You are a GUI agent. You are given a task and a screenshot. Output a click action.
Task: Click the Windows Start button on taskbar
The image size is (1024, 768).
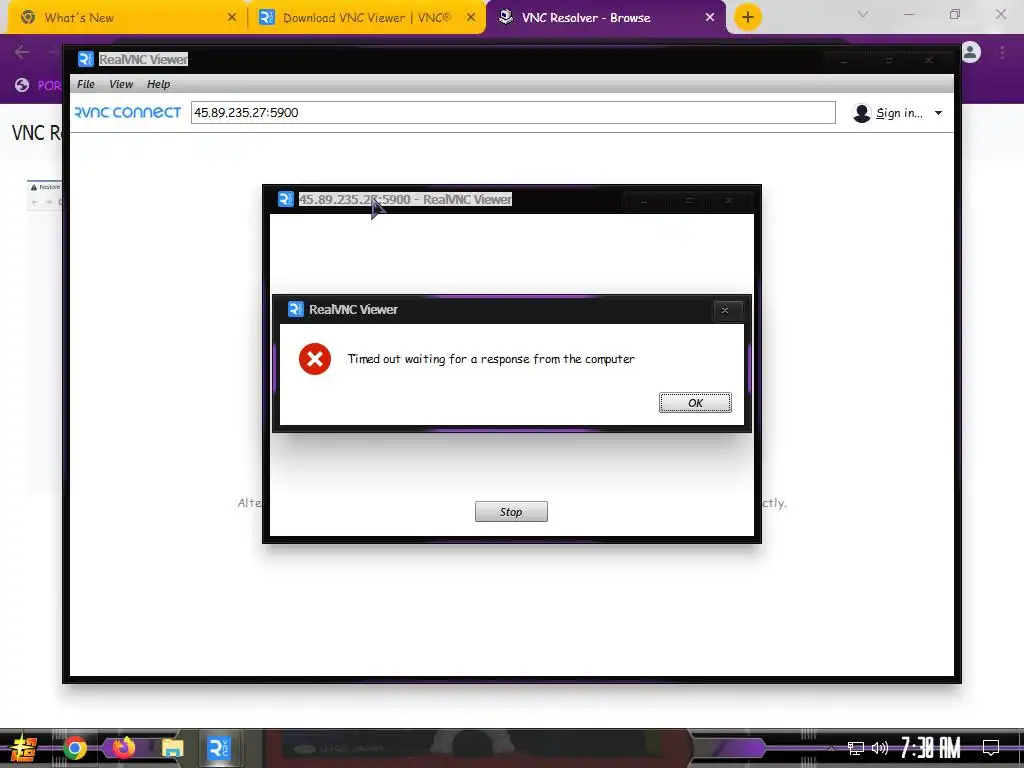[23, 748]
